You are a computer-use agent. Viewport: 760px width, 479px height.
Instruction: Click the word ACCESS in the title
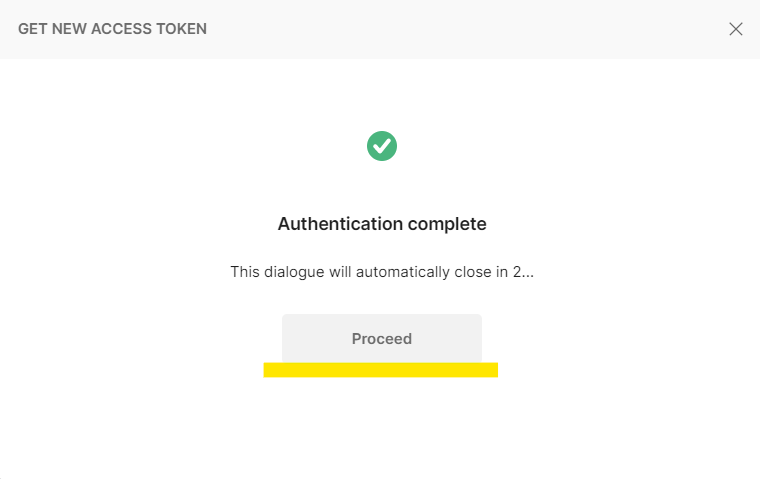[121, 29]
